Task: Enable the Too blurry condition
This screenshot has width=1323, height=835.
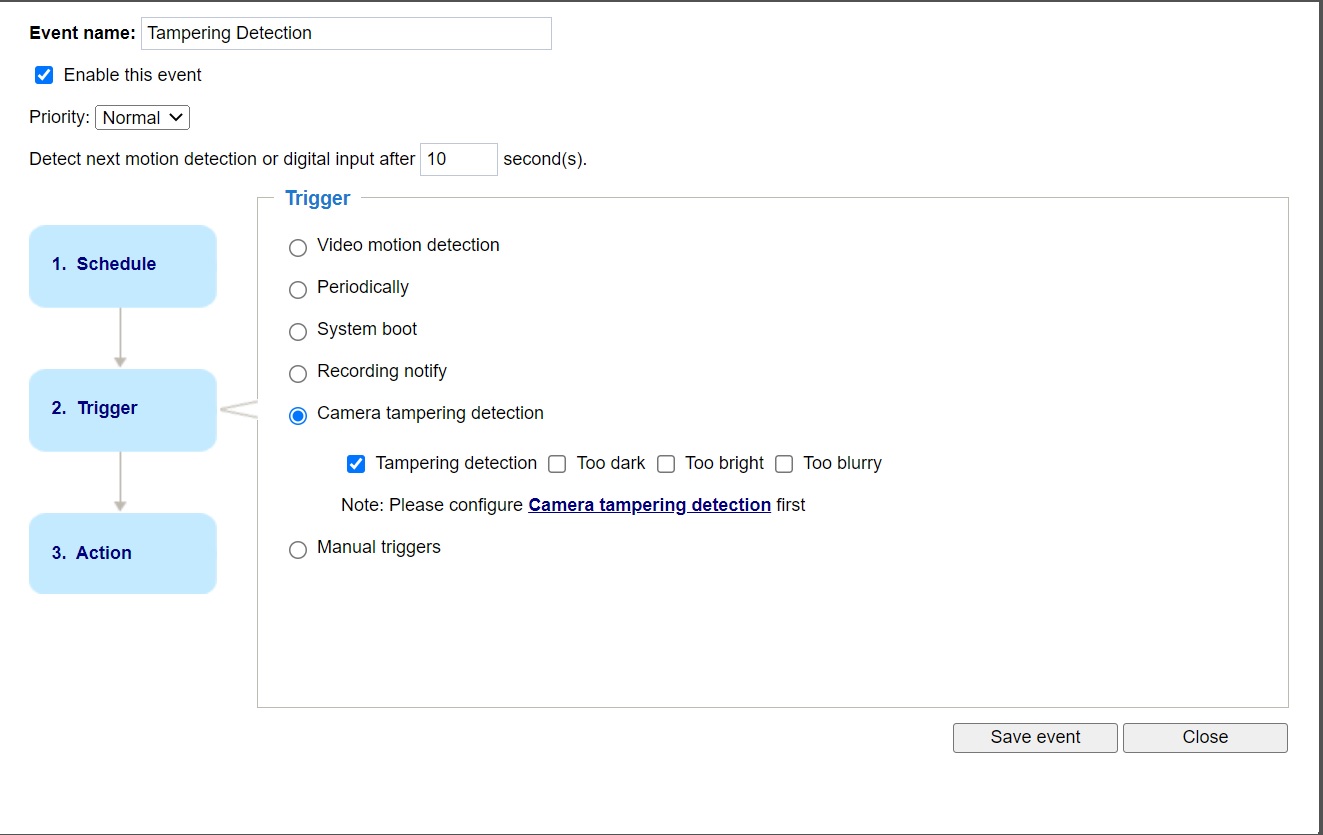Action: [x=784, y=463]
